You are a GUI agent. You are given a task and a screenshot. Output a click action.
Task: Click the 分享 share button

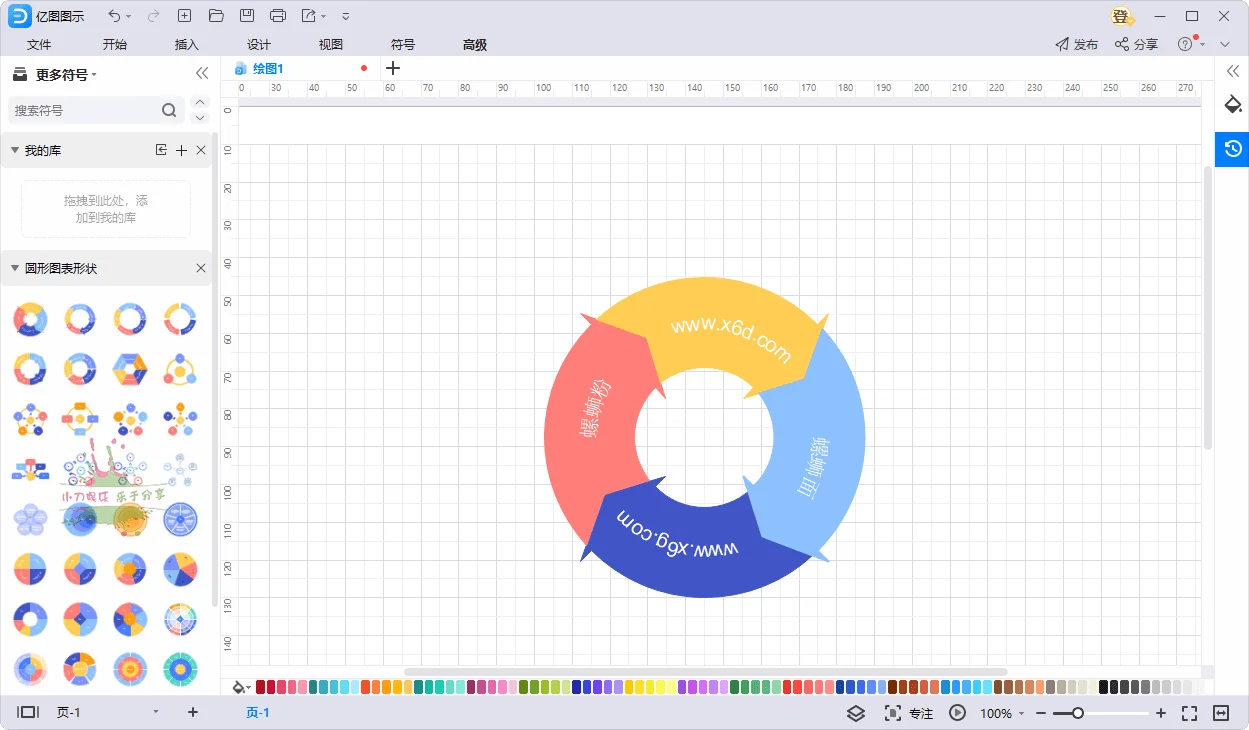1137,44
